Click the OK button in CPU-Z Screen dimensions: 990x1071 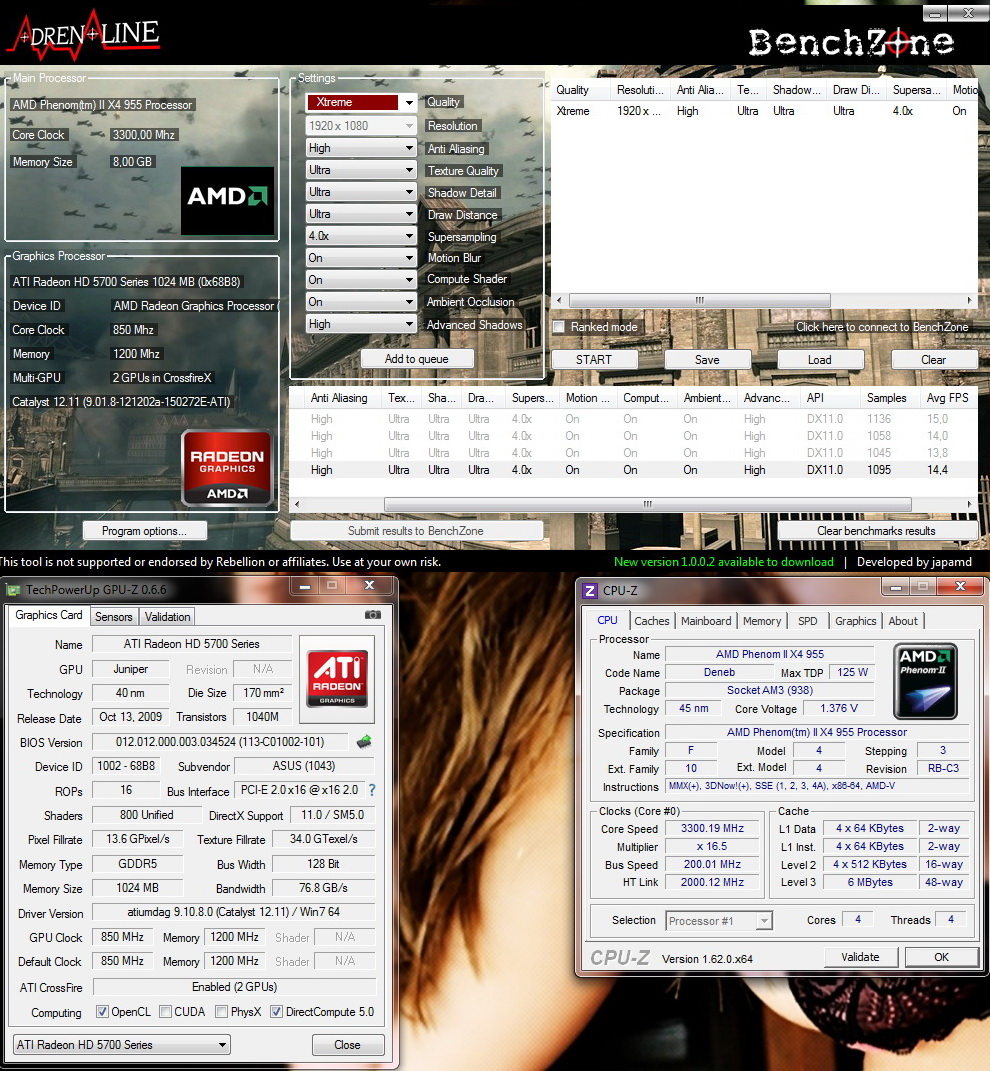click(x=941, y=957)
